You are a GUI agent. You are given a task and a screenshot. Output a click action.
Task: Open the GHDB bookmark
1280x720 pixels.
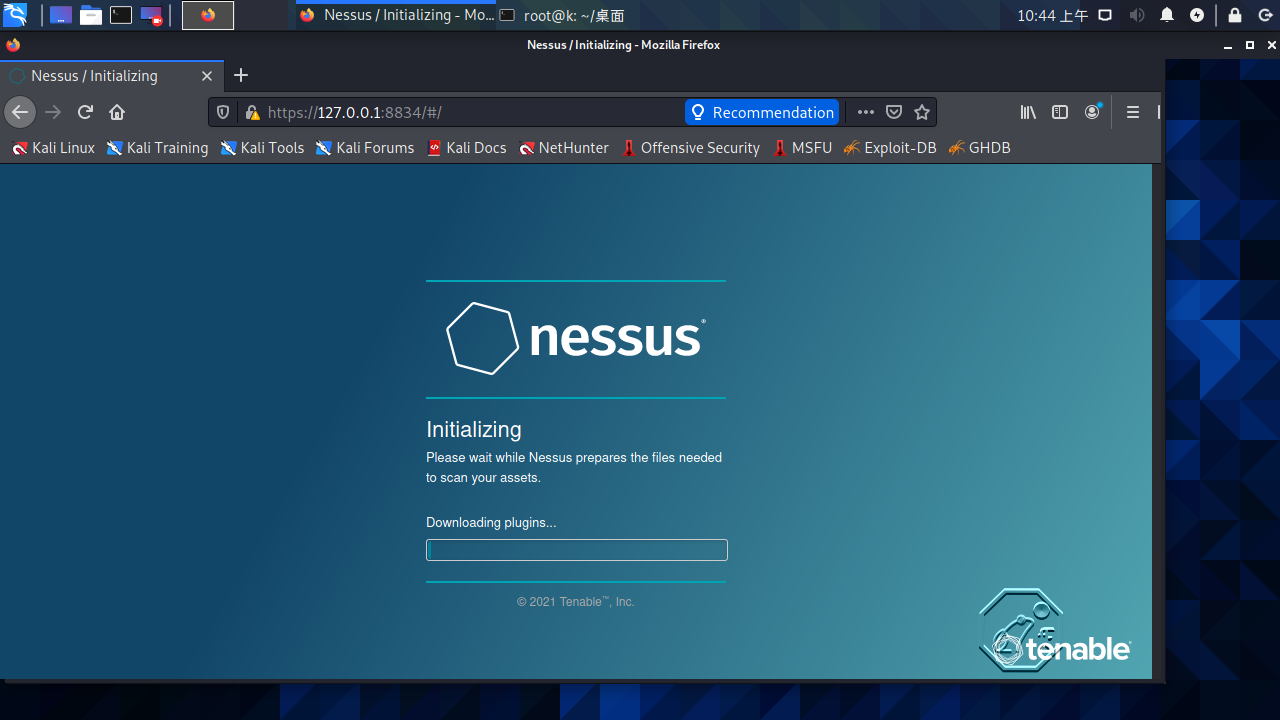tap(979, 148)
